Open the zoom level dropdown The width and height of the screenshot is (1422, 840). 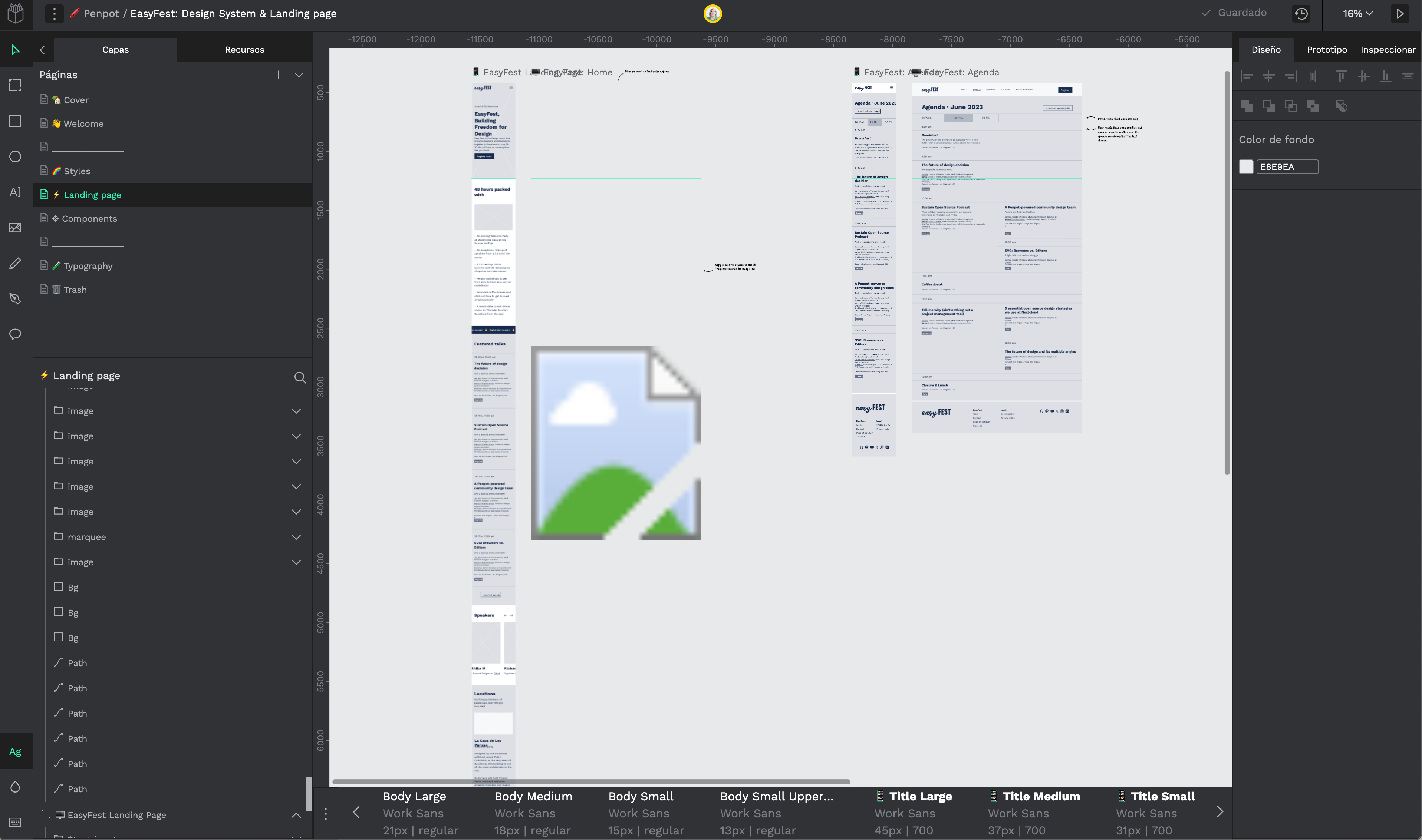(1356, 14)
